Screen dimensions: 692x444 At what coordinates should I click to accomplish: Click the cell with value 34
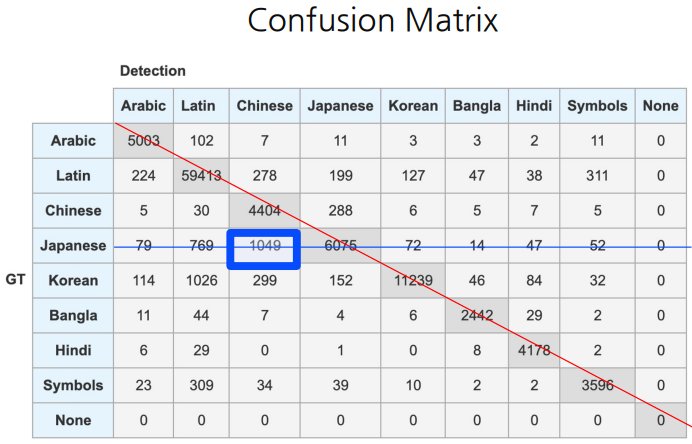pos(265,385)
